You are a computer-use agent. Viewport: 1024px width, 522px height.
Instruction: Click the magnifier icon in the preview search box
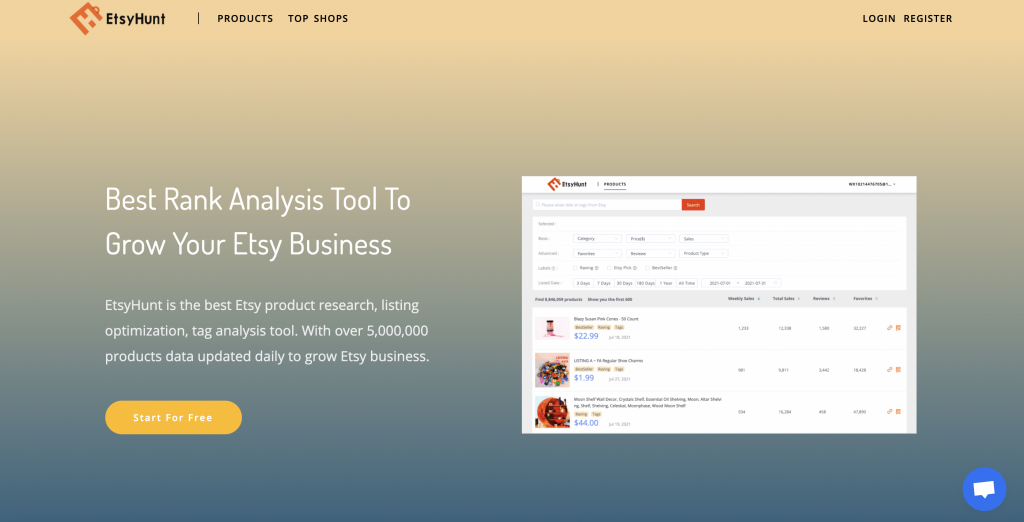point(537,204)
